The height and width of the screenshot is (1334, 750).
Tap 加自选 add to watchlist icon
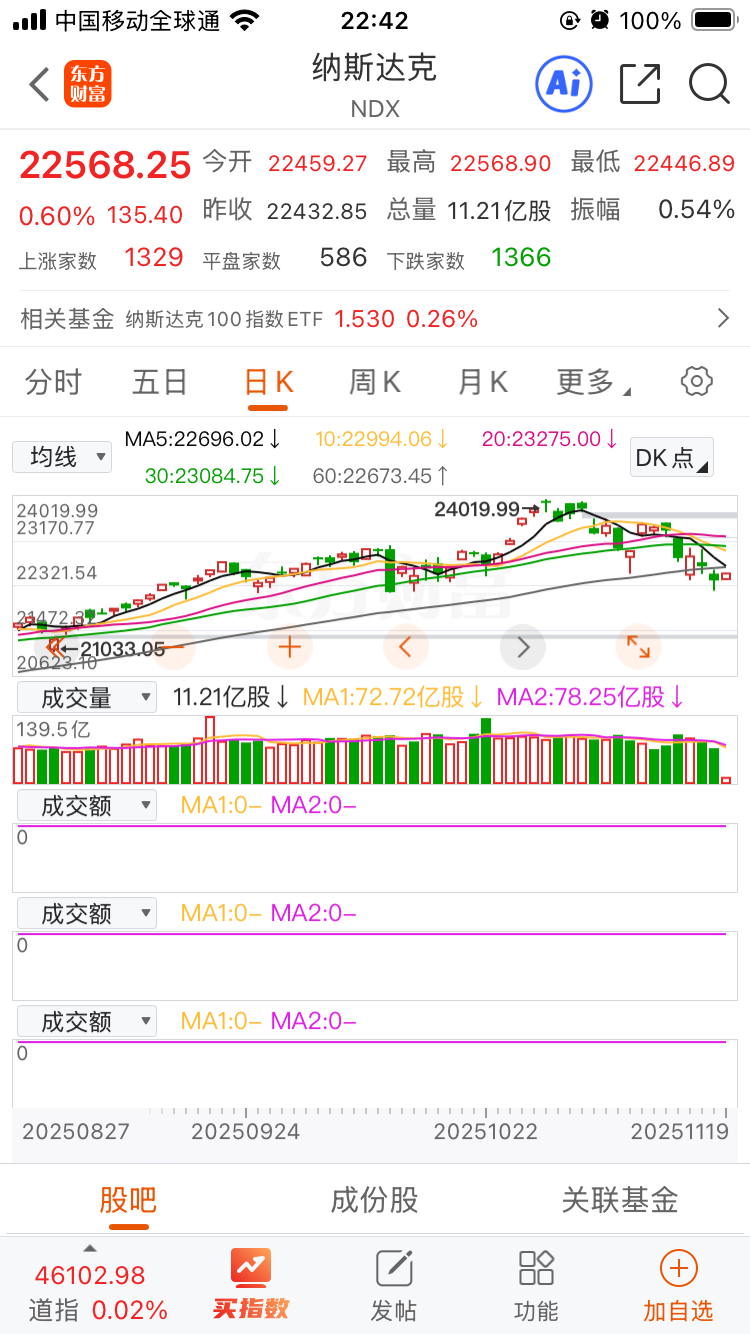678,1284
